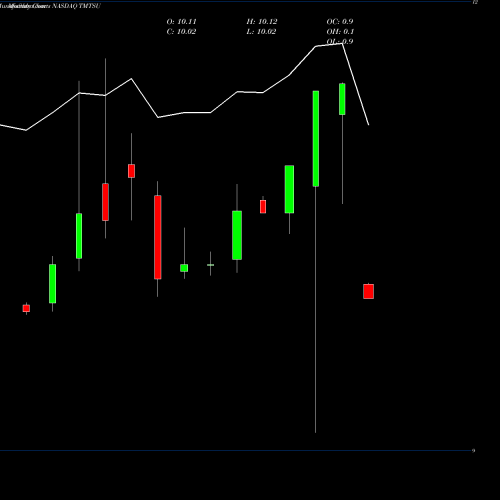Click the upper price axis label 12
The image size is (500, 500).
point(475,2)
